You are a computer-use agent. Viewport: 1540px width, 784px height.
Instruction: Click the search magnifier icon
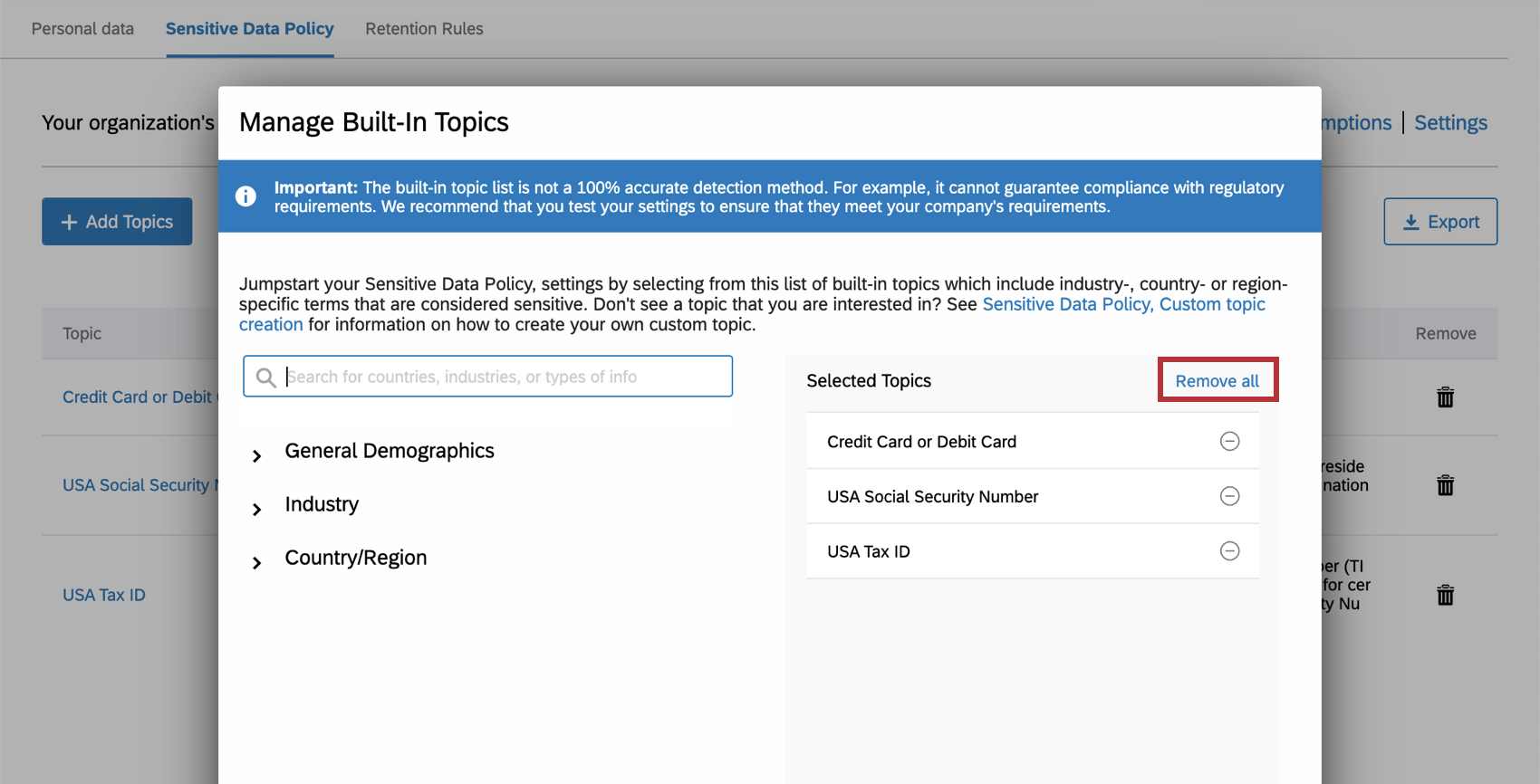265,378
